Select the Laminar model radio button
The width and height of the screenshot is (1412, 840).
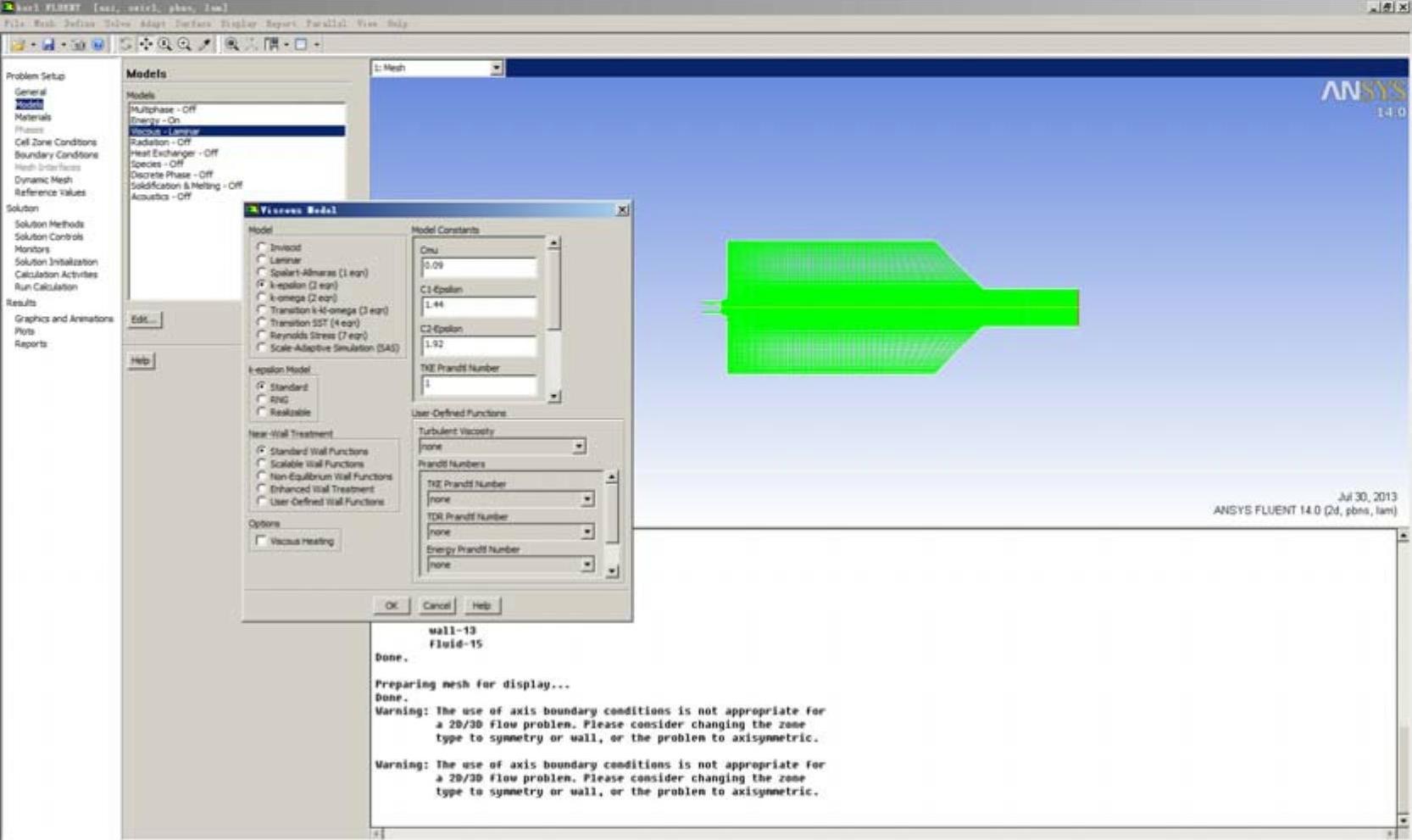pos(261,260)
